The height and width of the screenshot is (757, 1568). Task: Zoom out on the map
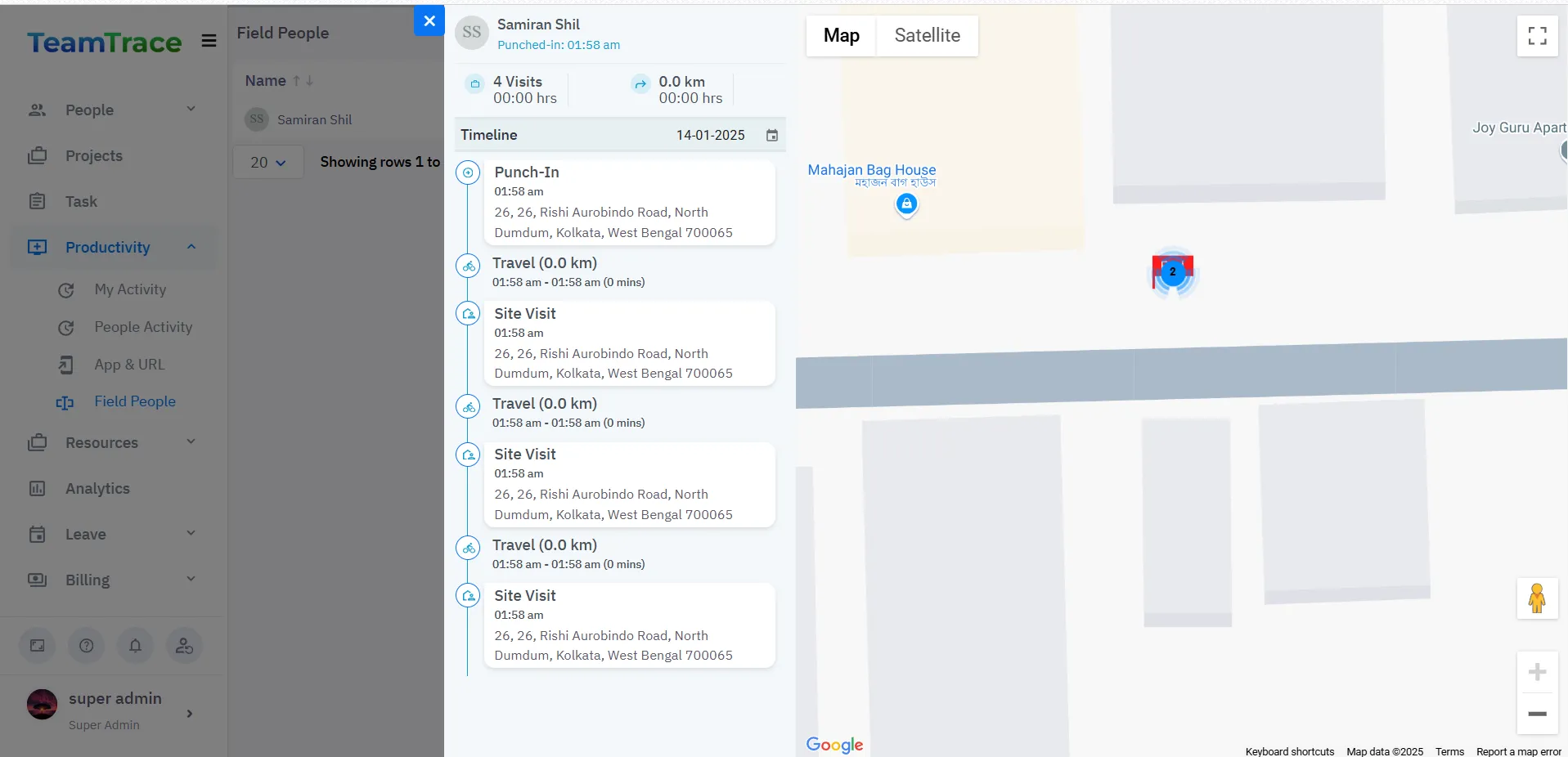click(1537, 714)
